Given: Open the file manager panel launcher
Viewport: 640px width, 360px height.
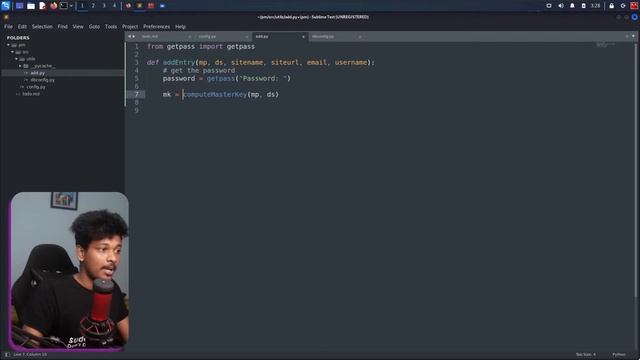Looking at the screenshot, I should click(x=31, y=6).
